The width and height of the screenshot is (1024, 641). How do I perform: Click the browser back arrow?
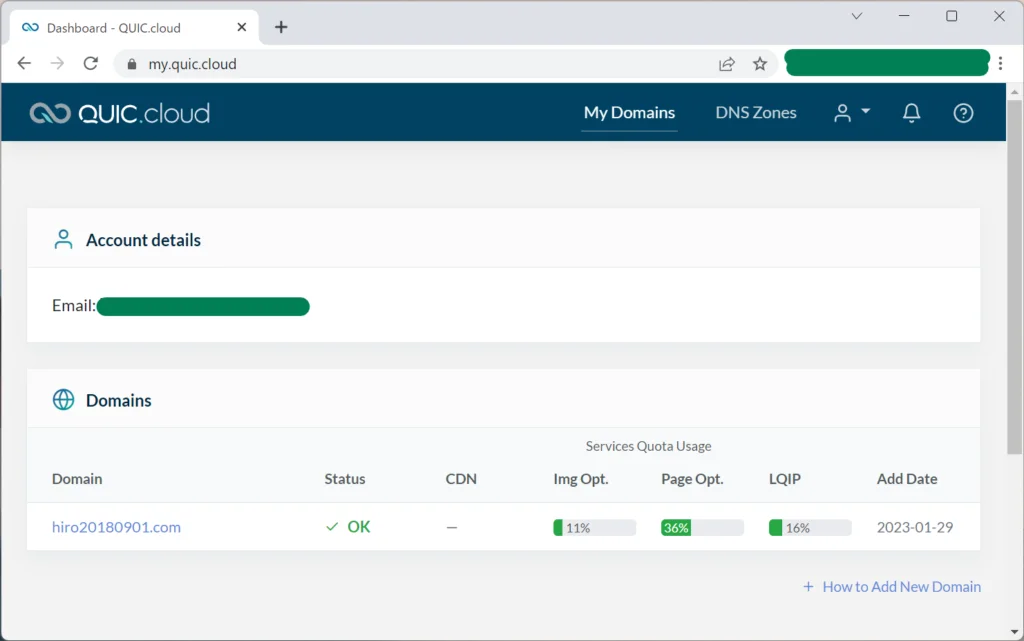tap(24, 63)
